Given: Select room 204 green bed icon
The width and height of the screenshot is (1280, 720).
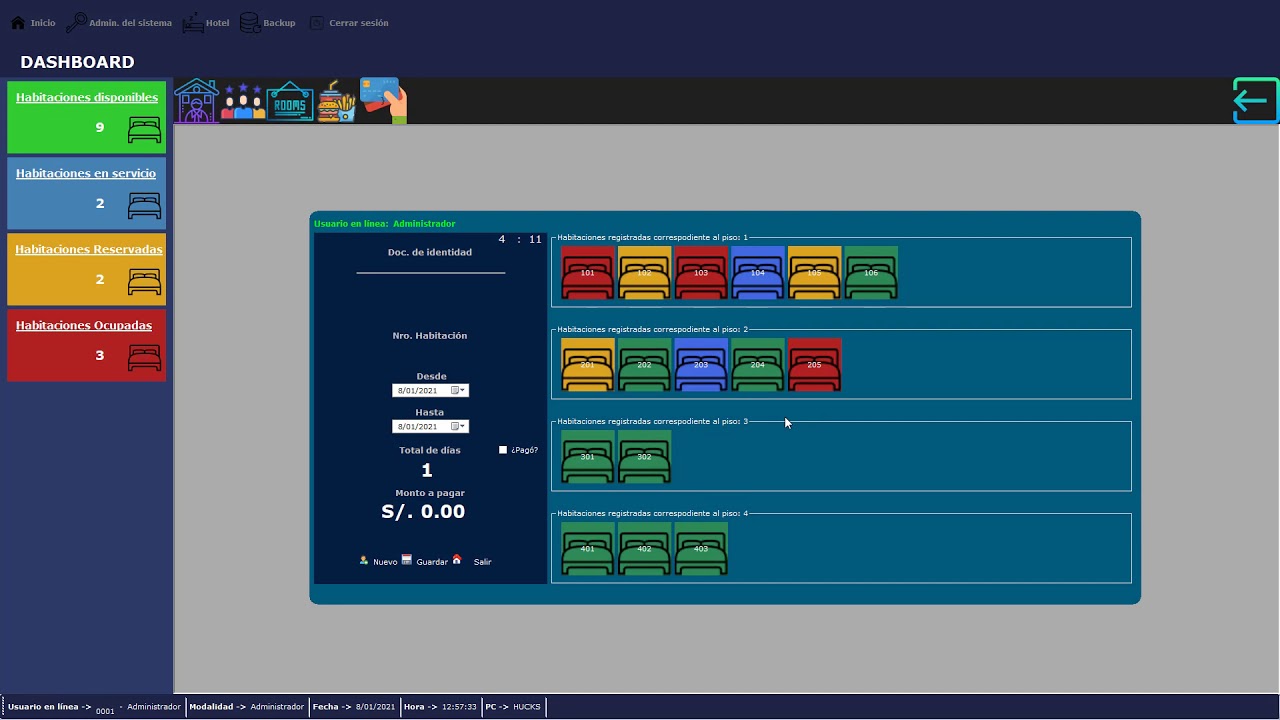Looking at the screenshot, I should [758, 365].
